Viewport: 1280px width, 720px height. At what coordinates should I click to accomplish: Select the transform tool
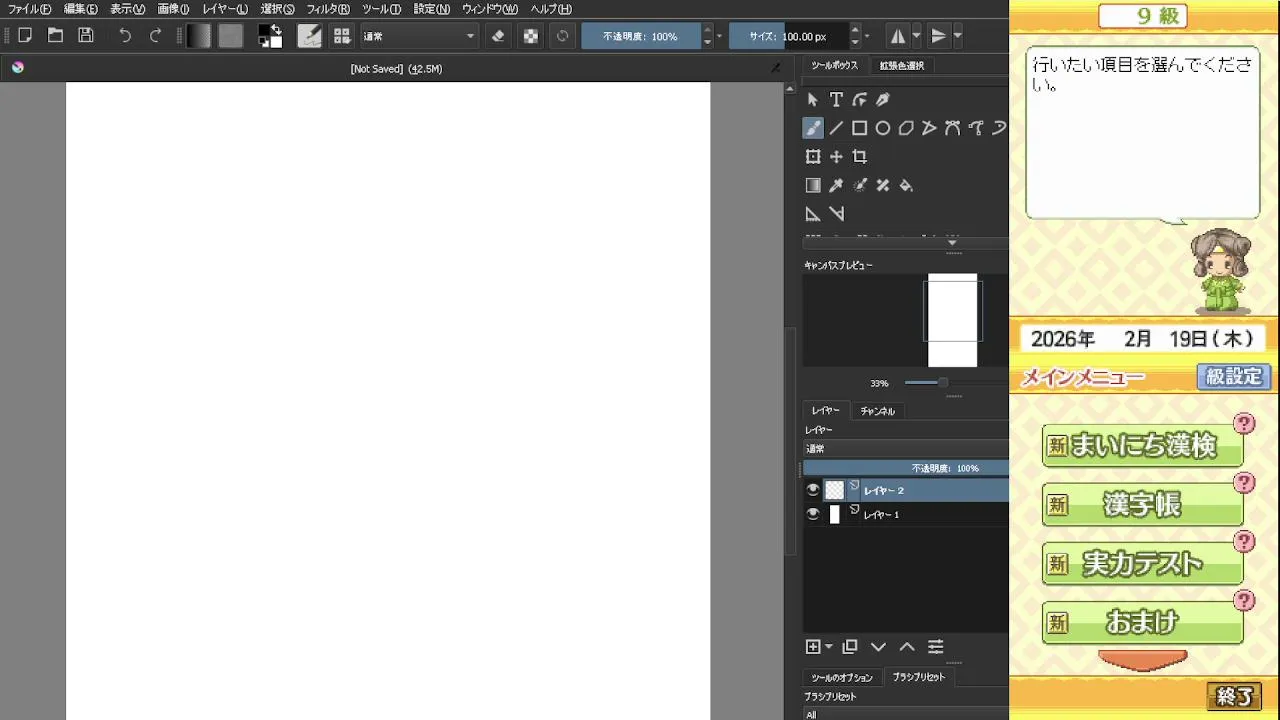(x=812, y=157)
